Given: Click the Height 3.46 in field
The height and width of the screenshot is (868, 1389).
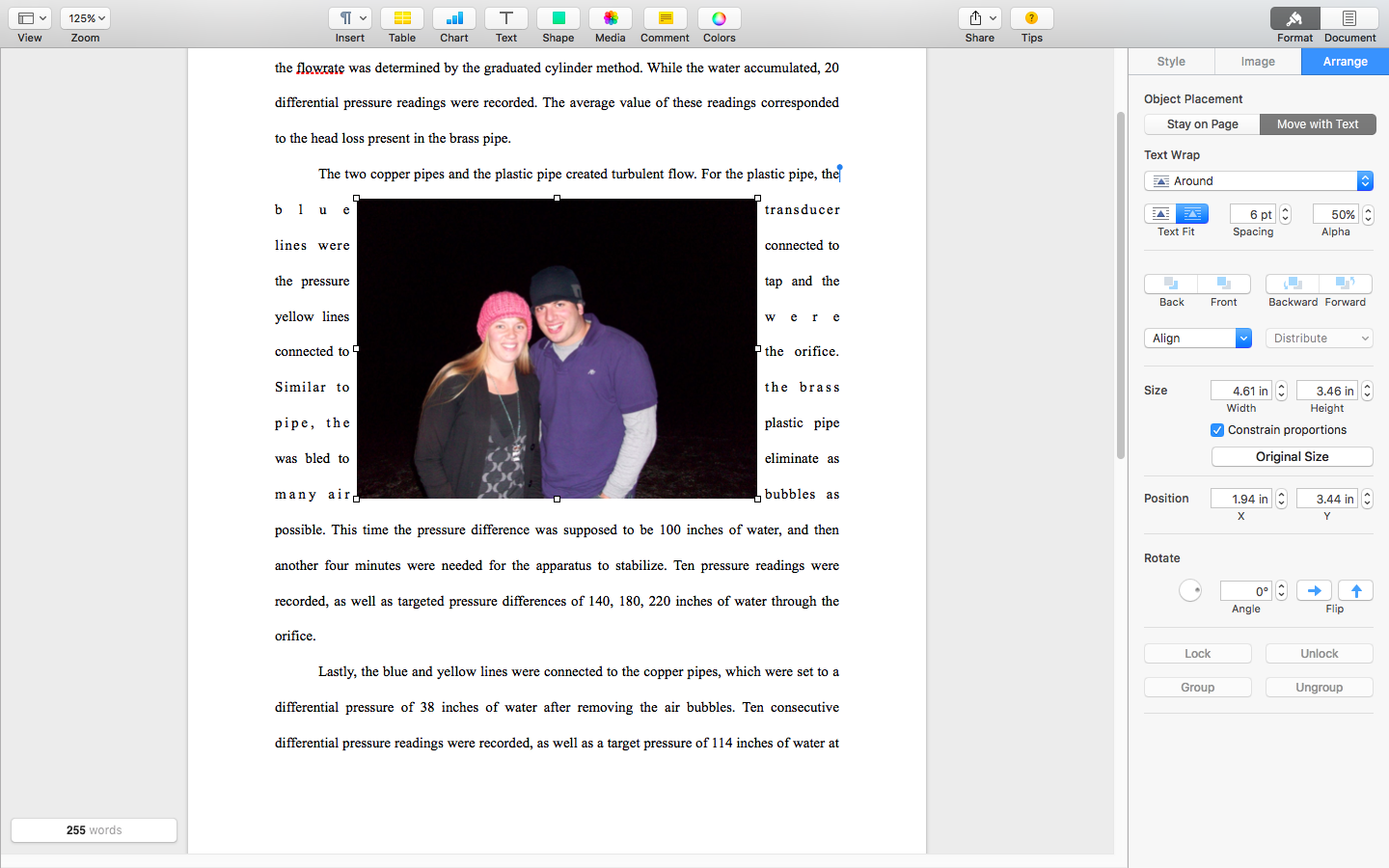Looking at the screenshot, I should pyautogui.click(x=1327, y=391).
